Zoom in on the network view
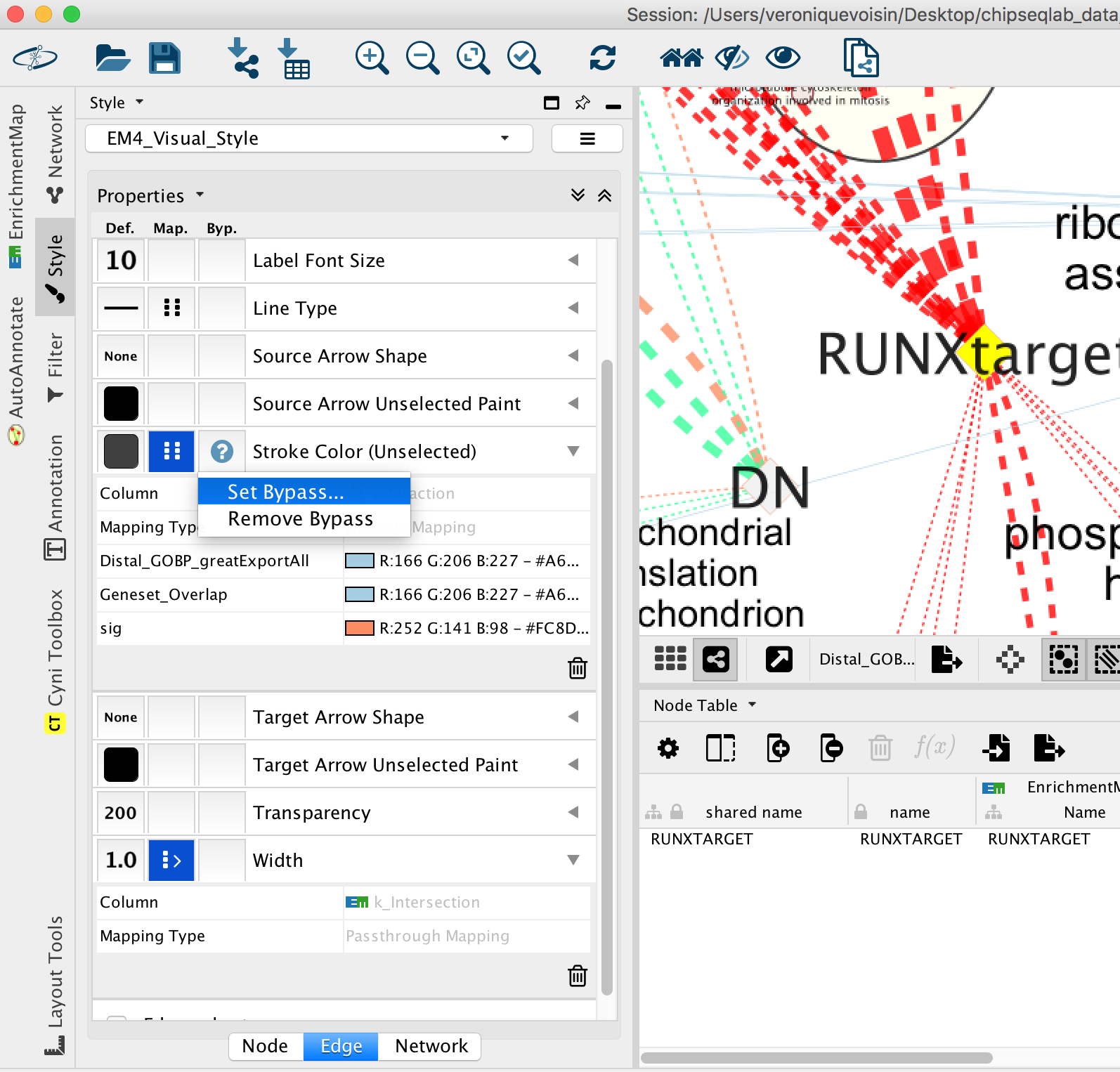This screenshot has height=1072, width=1120. [372, 58]
